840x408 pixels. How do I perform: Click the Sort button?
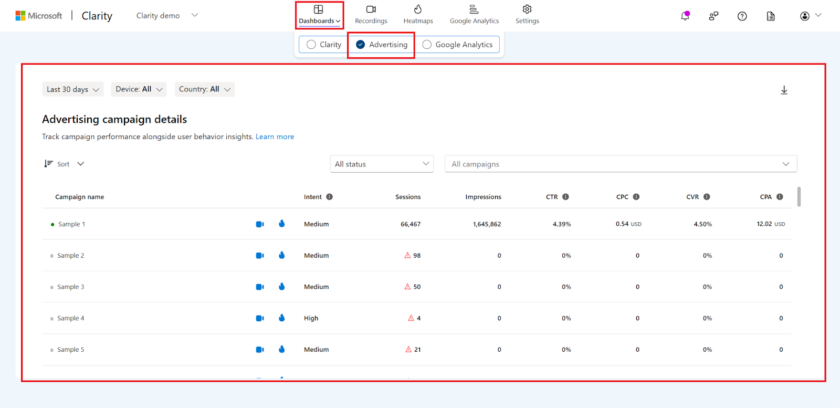[x=64, y=163]
